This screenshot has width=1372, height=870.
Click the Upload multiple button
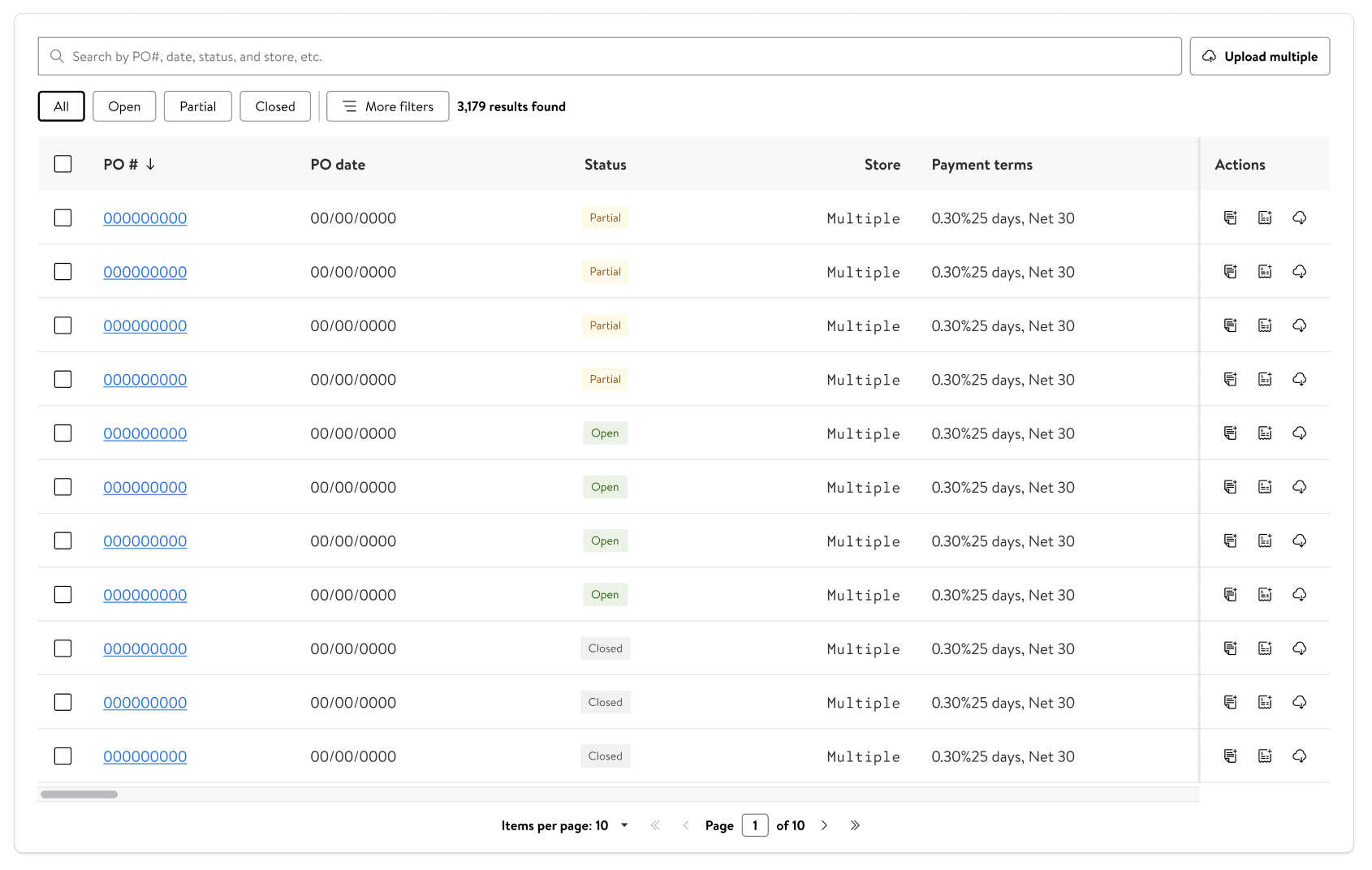(1259, 56)
